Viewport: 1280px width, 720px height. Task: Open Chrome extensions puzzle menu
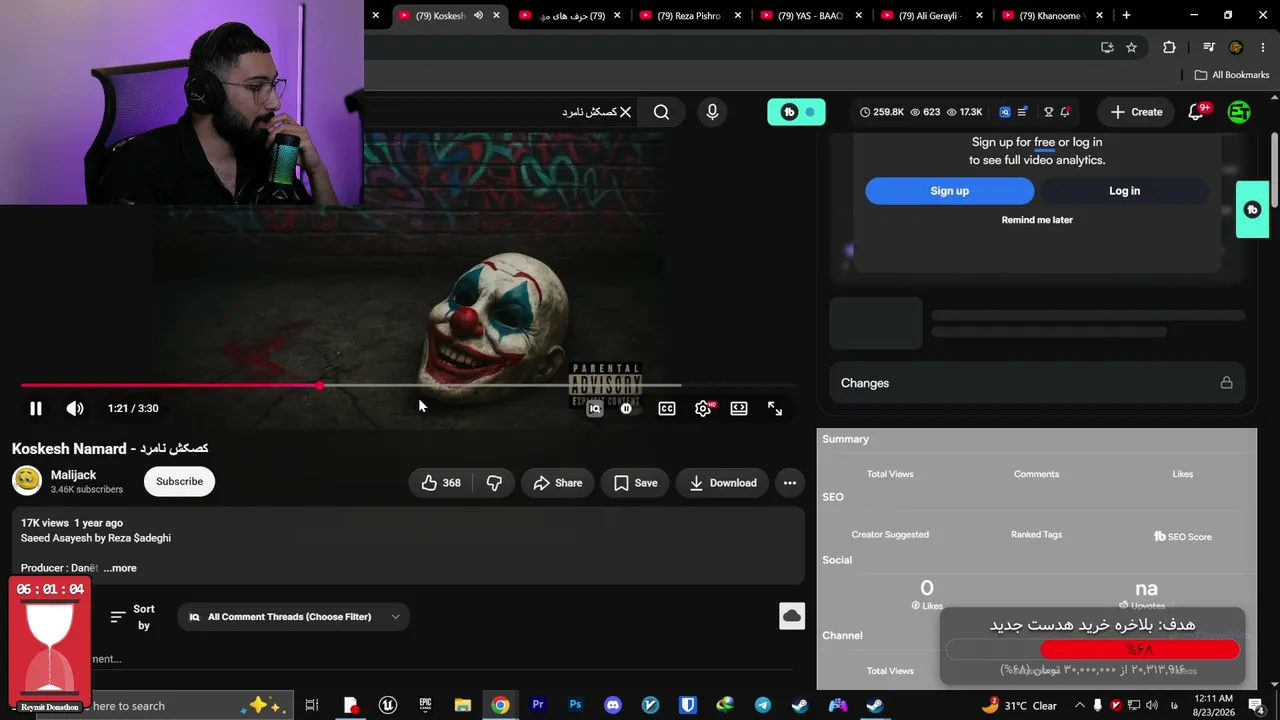click(1169, 47)
